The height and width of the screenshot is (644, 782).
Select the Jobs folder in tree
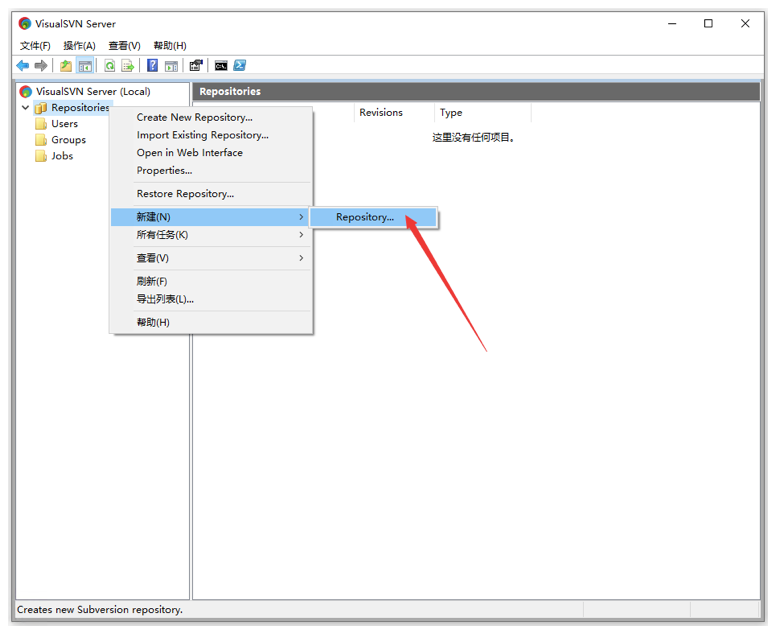[62, 156]
